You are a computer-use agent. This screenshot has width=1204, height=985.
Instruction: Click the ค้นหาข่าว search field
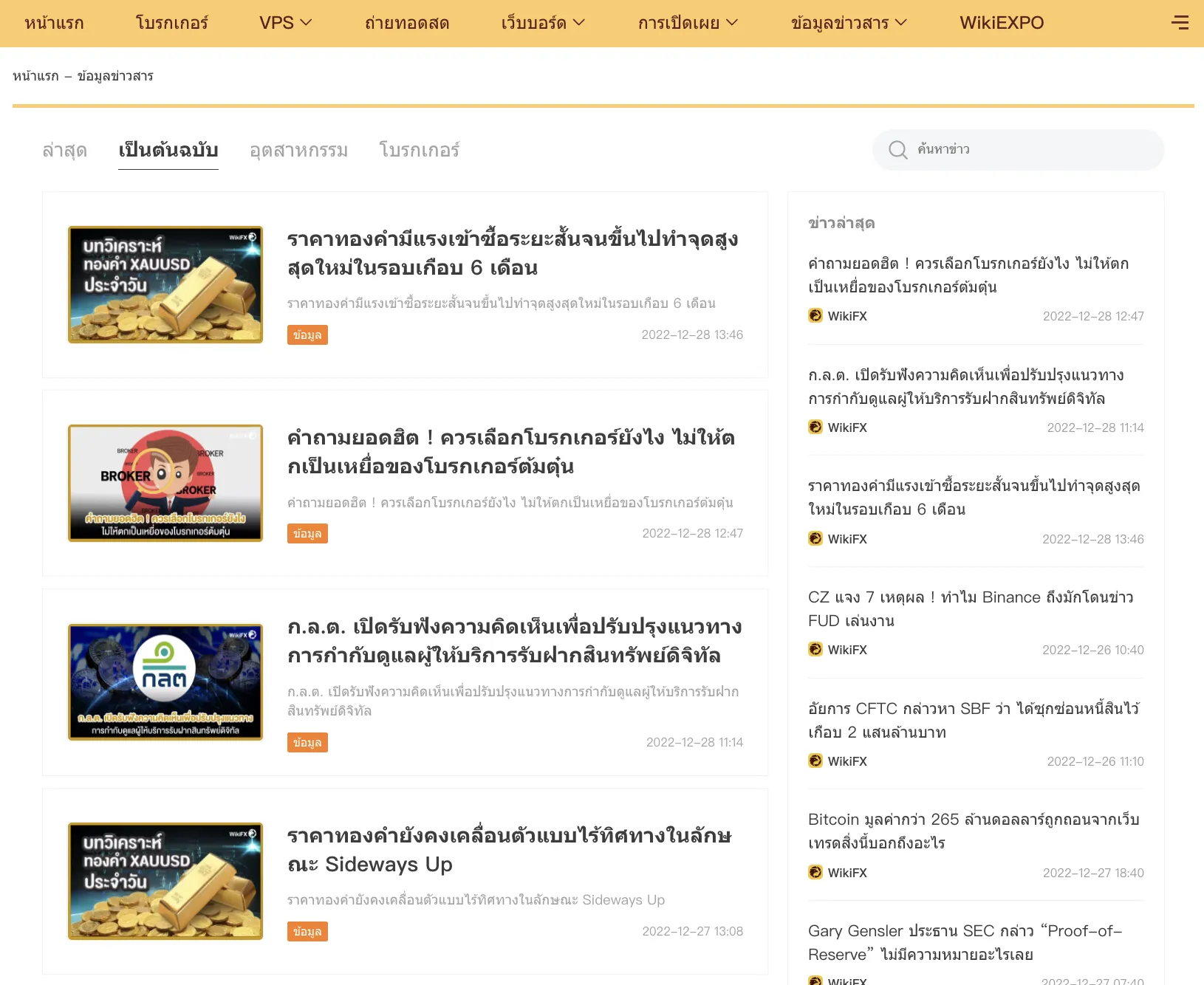tap(1018, 150)
